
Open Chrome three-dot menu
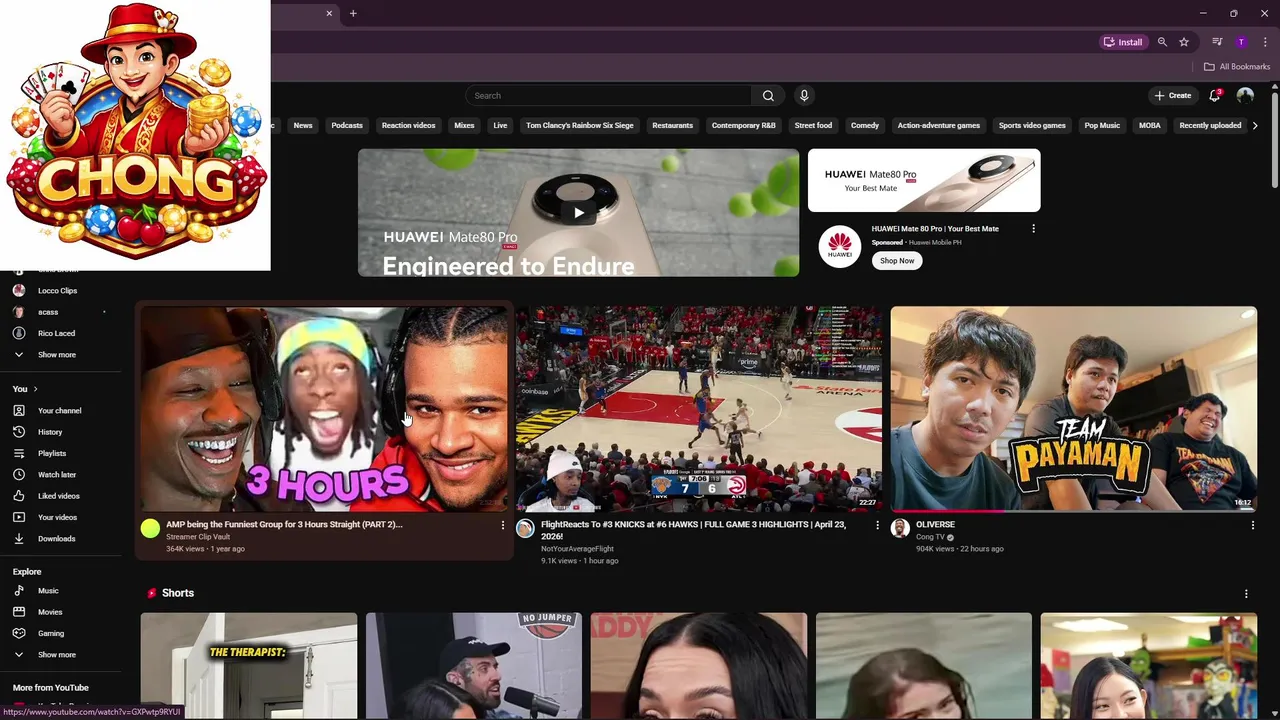click(1265, 42)
